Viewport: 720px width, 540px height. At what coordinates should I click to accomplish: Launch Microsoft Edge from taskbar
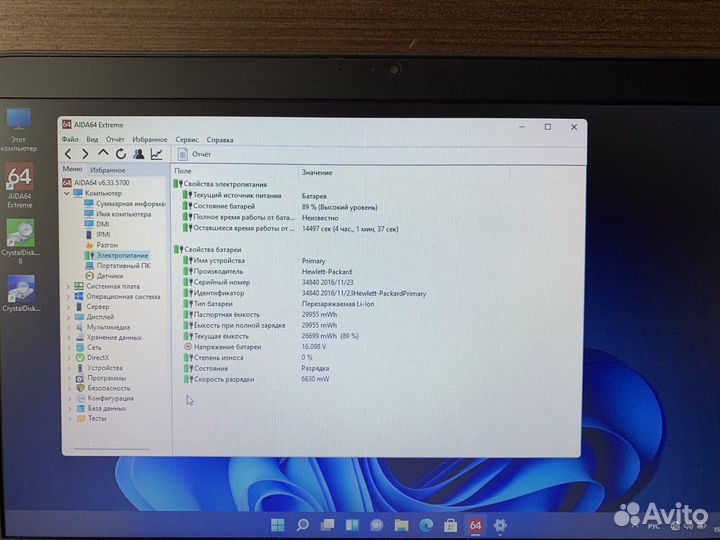click(x=426, y=525)
